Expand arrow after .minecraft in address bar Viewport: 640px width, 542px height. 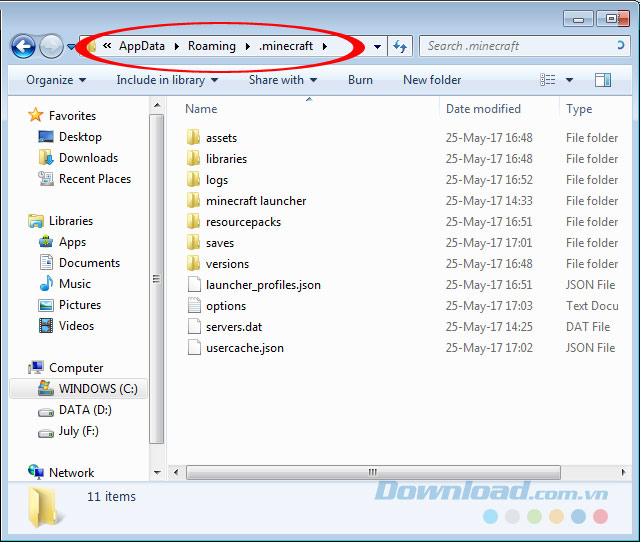pyautogui.click(x=325, y=47)
